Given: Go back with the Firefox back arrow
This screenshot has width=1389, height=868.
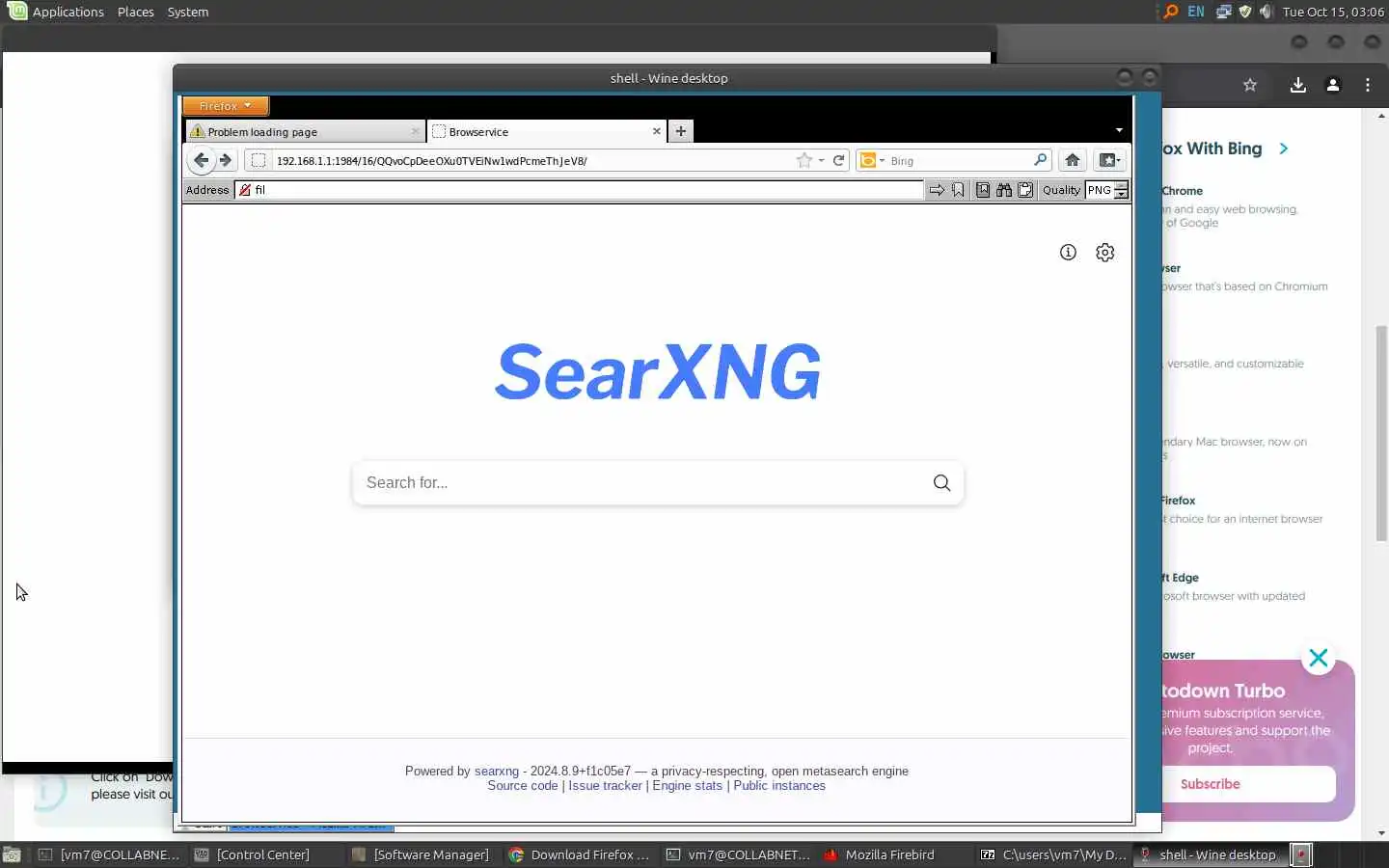Looking at the screenshot, I should click(x=201, y=160).
